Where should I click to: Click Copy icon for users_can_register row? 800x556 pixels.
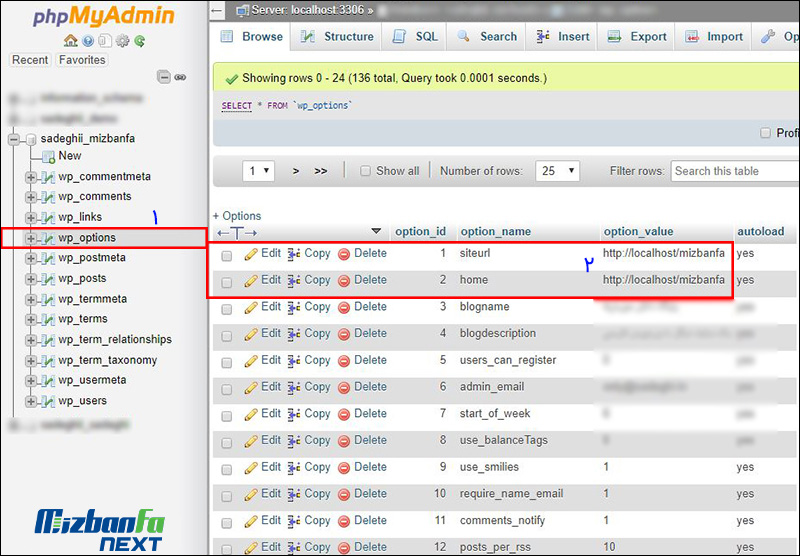click(x=294, y=360)
